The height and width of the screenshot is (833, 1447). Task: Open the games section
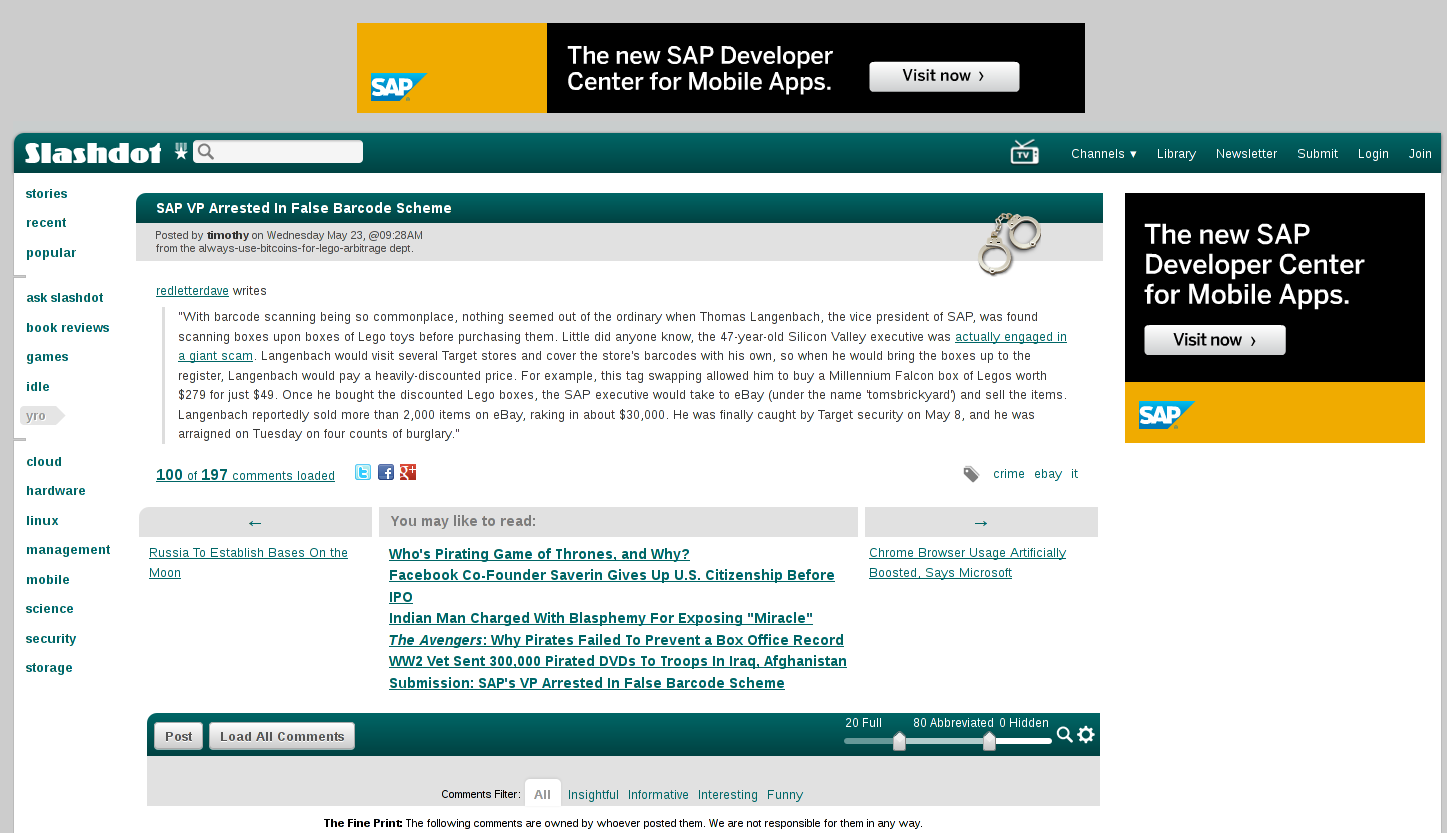point(47,357)
